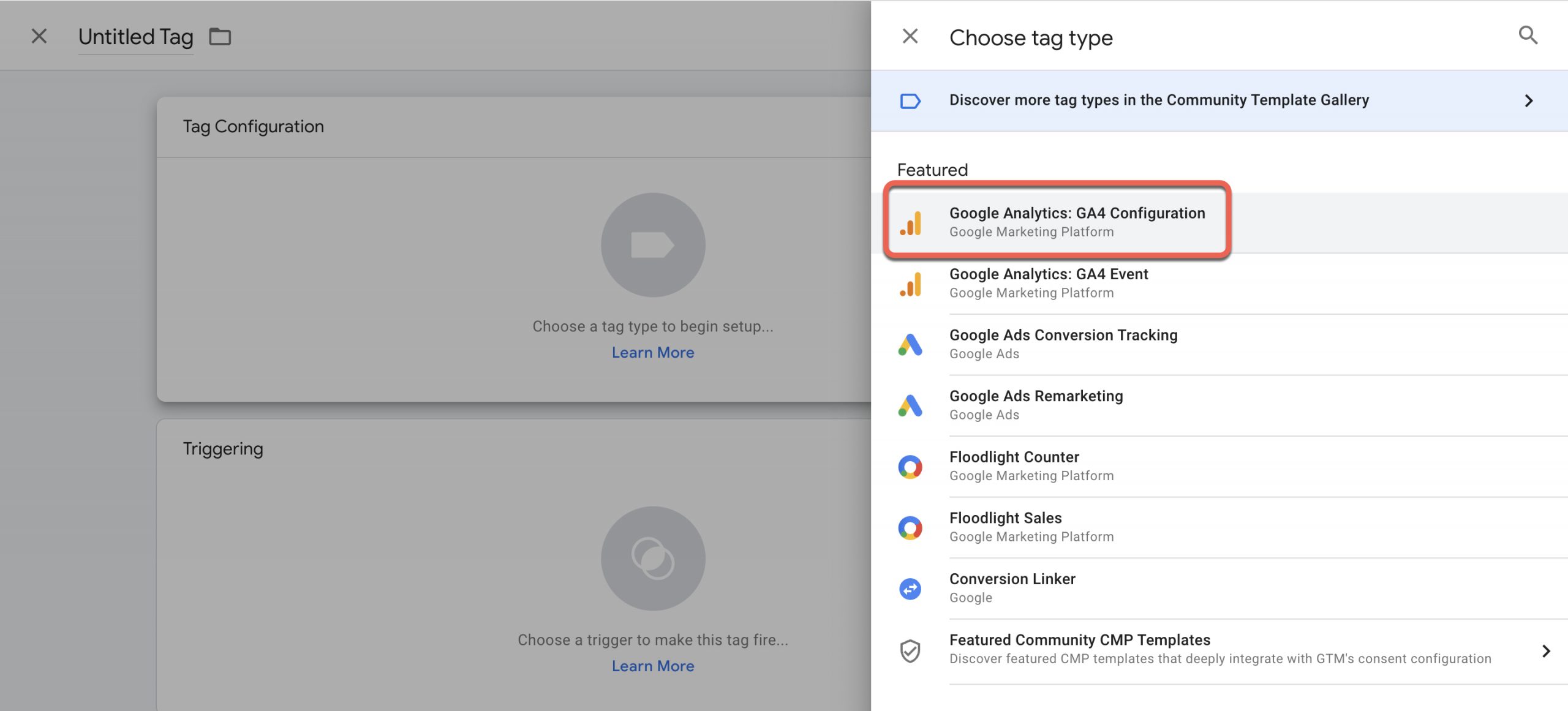1568x711 pixels.
Task: Select Google Analytics: GA4 Event
Action: pos(1219,283)
